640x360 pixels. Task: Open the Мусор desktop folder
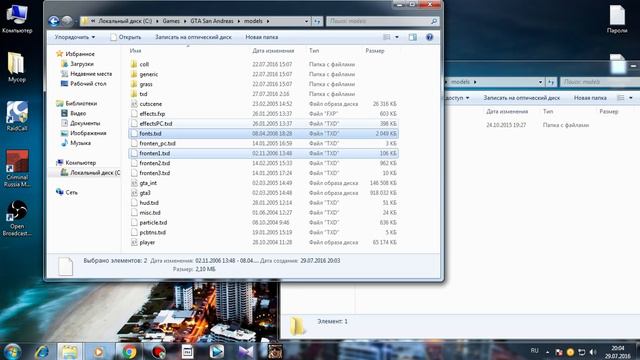coord(17,67)
